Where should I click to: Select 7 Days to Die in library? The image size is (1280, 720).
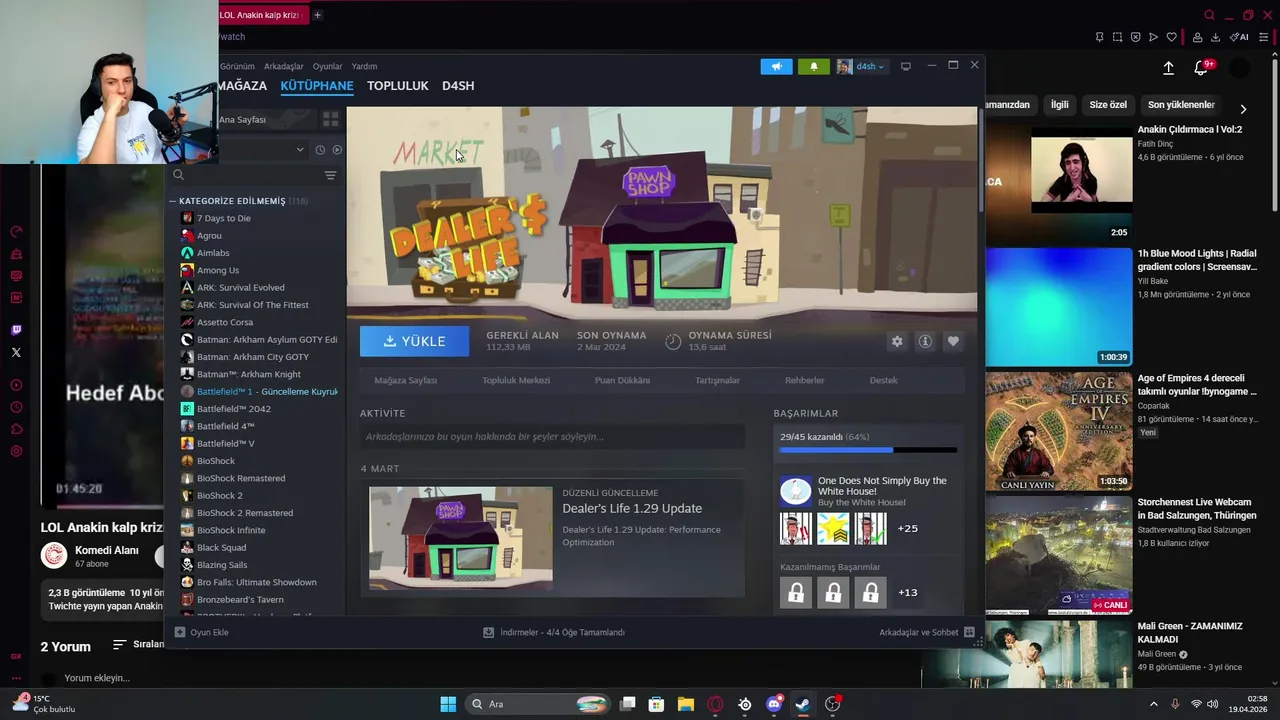pos(223,218)
